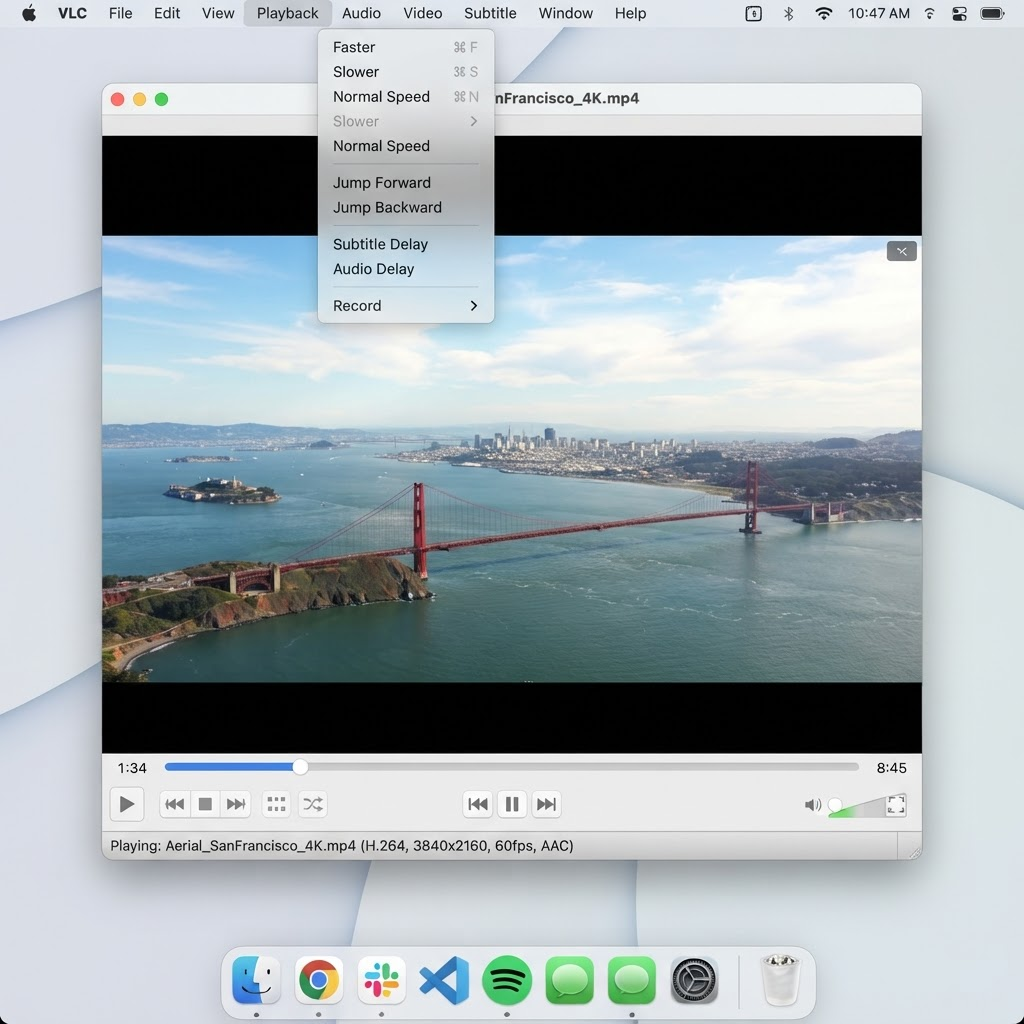The width and height of the screenshot is (1024, 1024).
Task: Click the Bluetooth status icon
Action: click(x=788, y=13)
